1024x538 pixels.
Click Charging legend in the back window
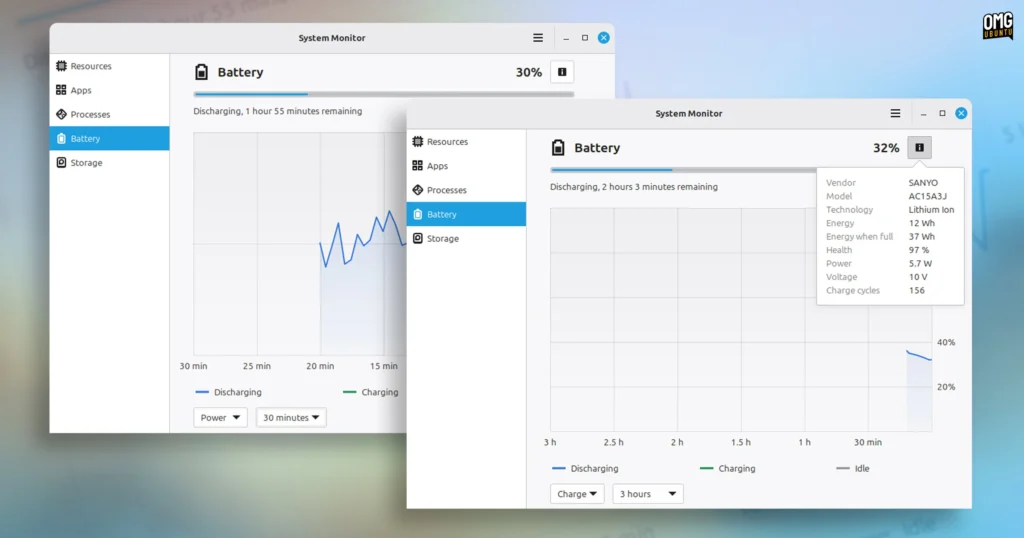tap(370, 392)
